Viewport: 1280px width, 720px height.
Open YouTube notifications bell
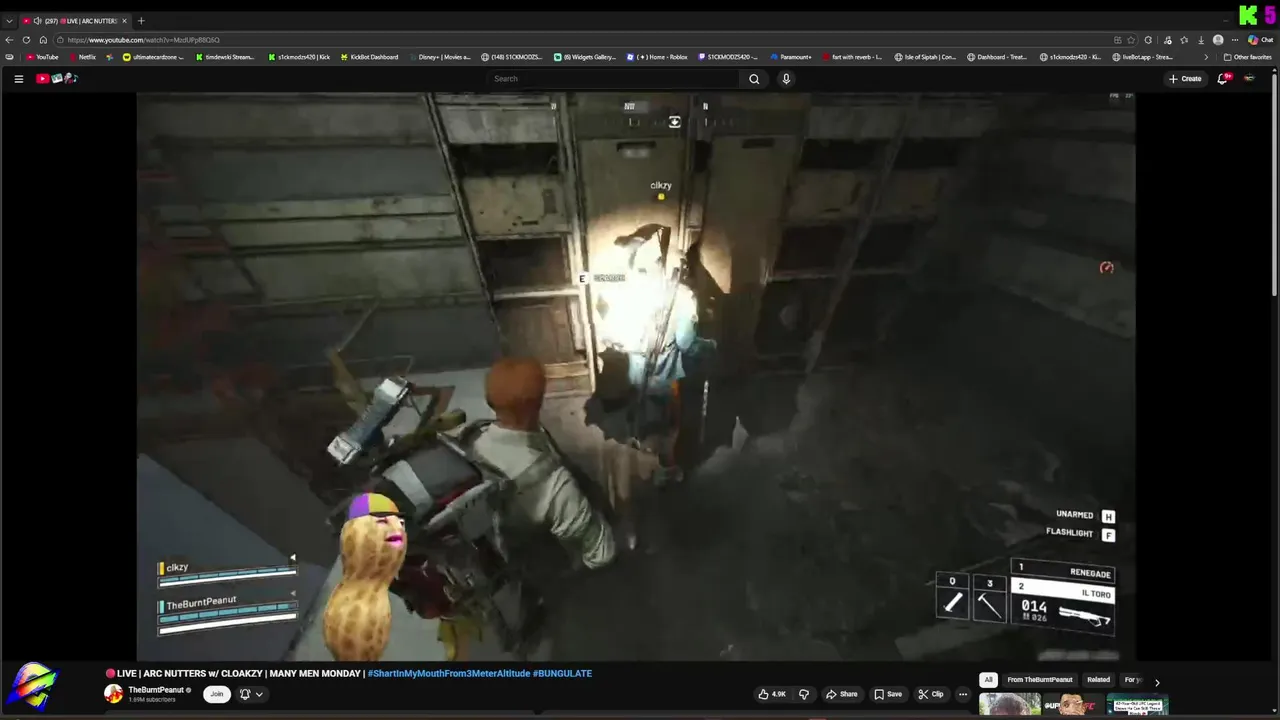pyautogui.click(x=1222, y=78)
